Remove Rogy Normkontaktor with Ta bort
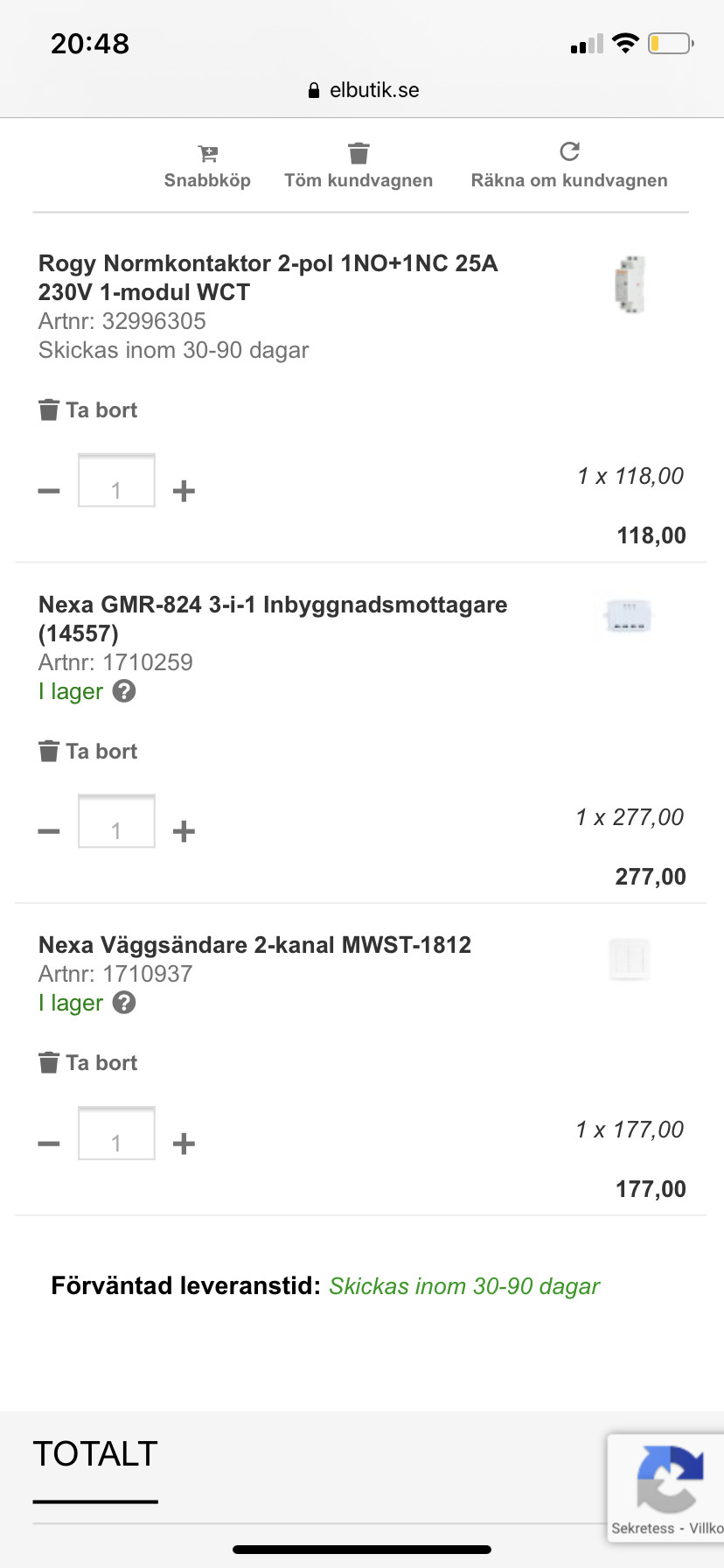The image size is (724, 1568). [x=88, y=410]
